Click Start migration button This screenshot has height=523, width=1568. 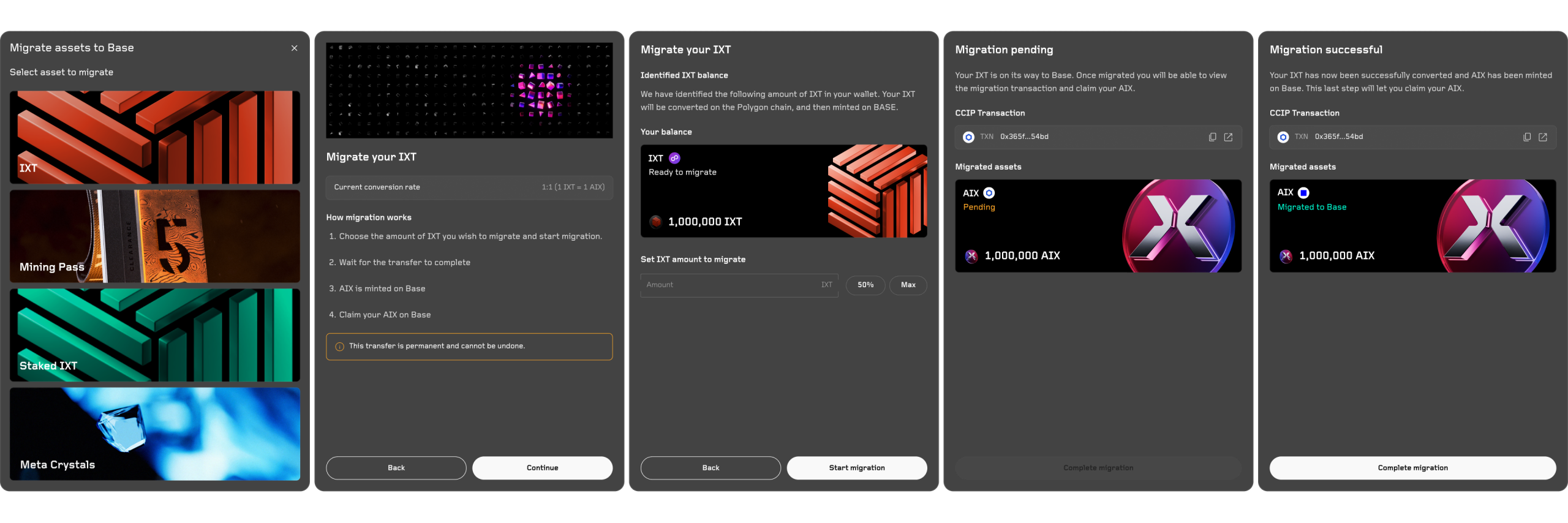[857, 468]
